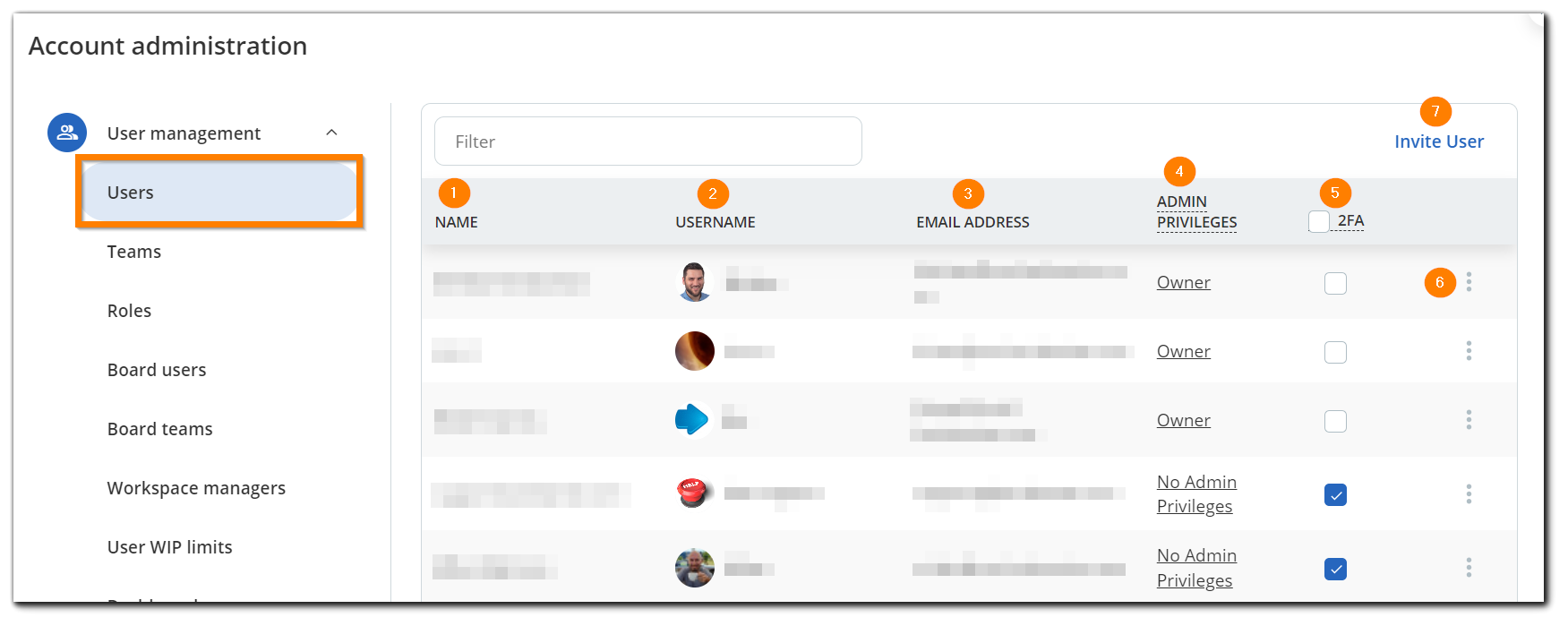Click inside the Filter input field
1568x626 pixels.
click(647, 141)
